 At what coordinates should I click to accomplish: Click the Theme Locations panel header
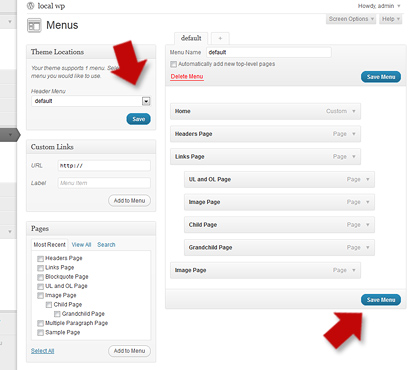click(x=91, y=52)
